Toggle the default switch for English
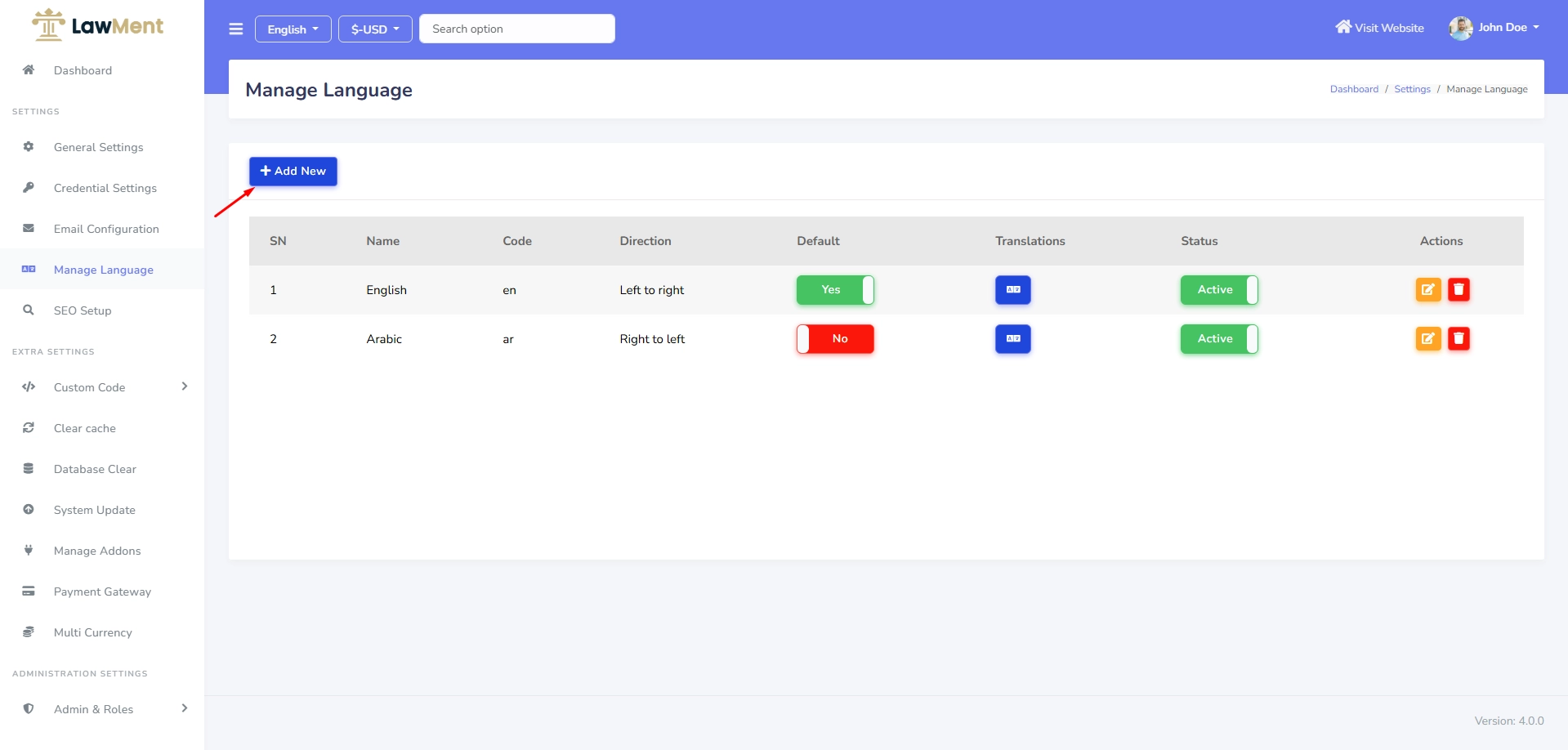Screen dimensions: 1568x750 (834, 290)
